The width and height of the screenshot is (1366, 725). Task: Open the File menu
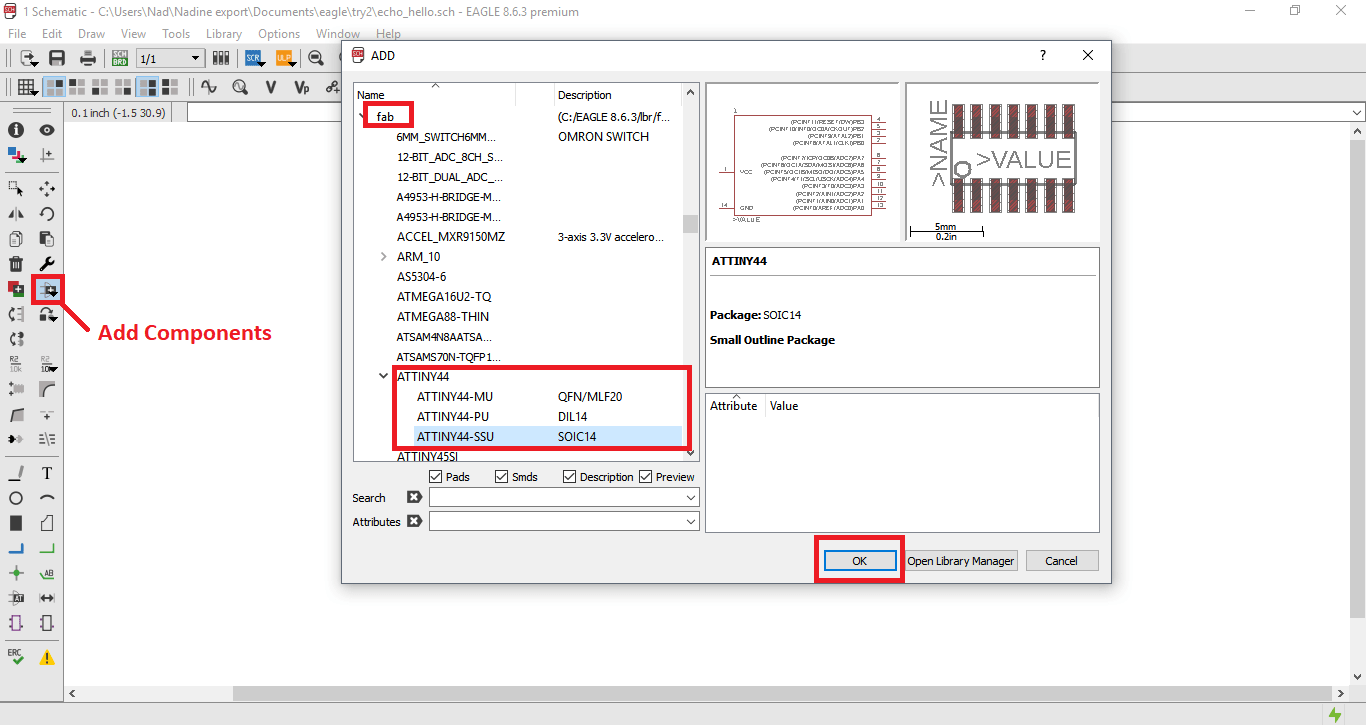pos(17,34)
